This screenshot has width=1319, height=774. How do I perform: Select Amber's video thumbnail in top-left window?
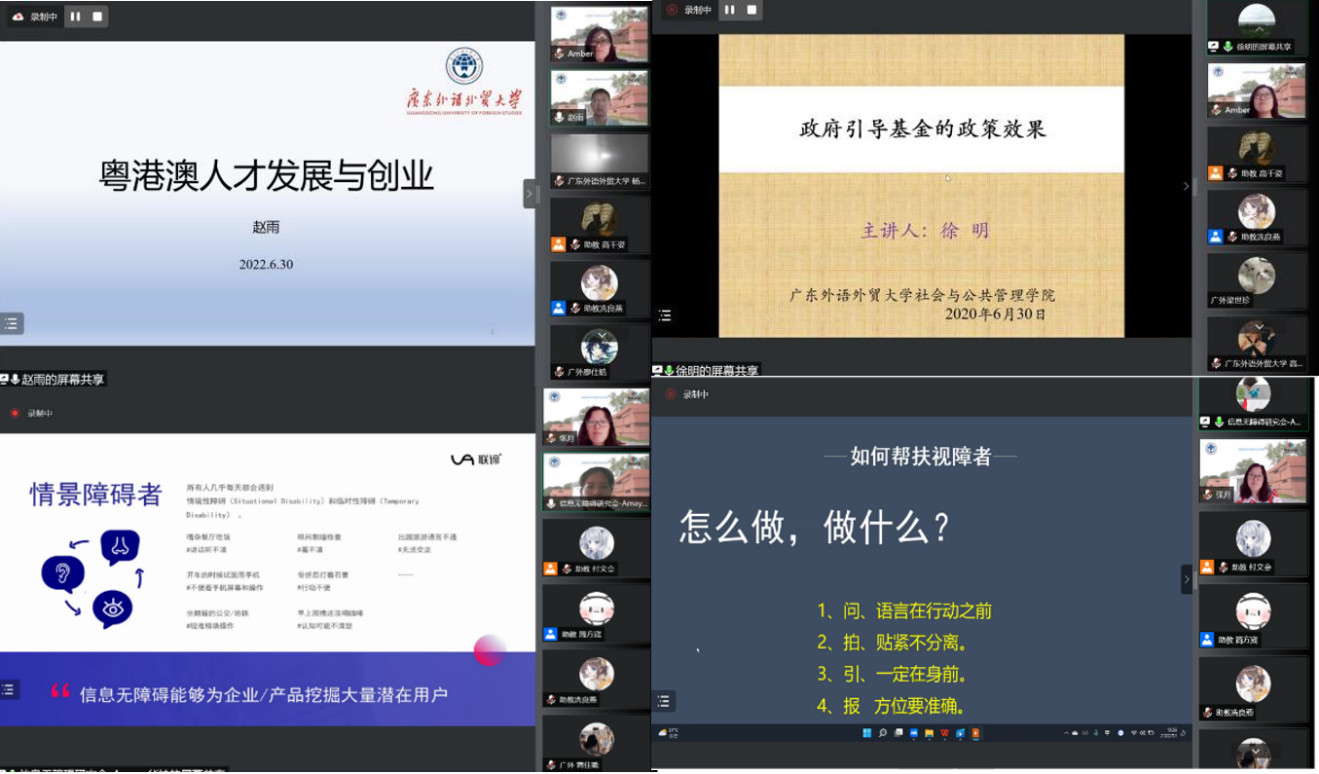599,34
